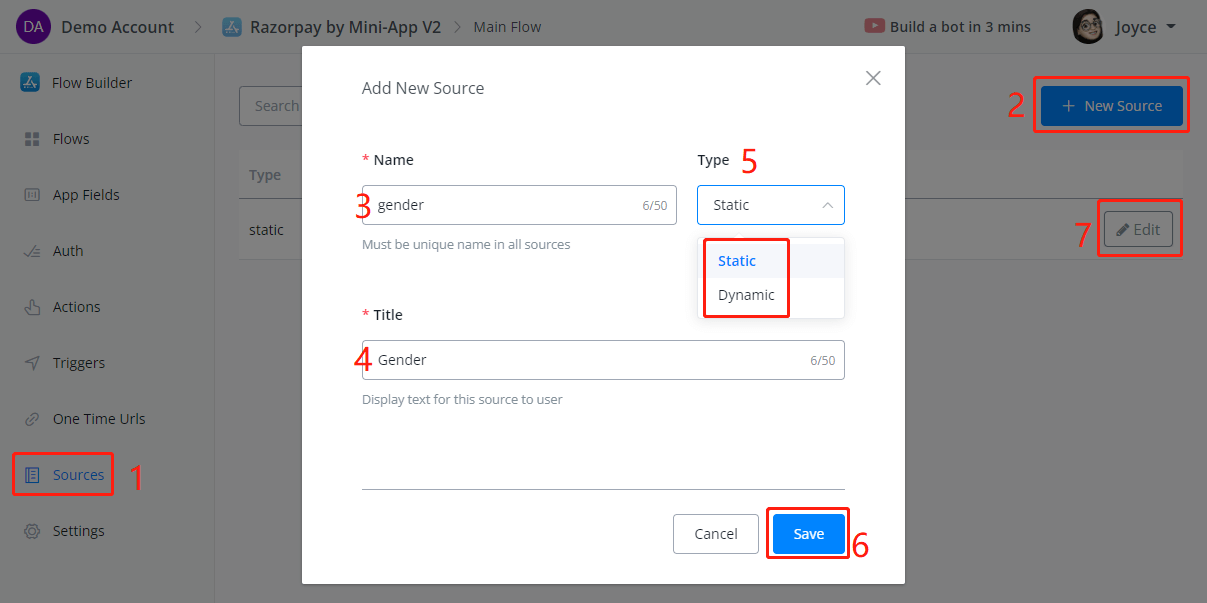This screenshot has width=1207, height=603.
Task: Go to Sources in the sidebar
Action: click(78, 475)
